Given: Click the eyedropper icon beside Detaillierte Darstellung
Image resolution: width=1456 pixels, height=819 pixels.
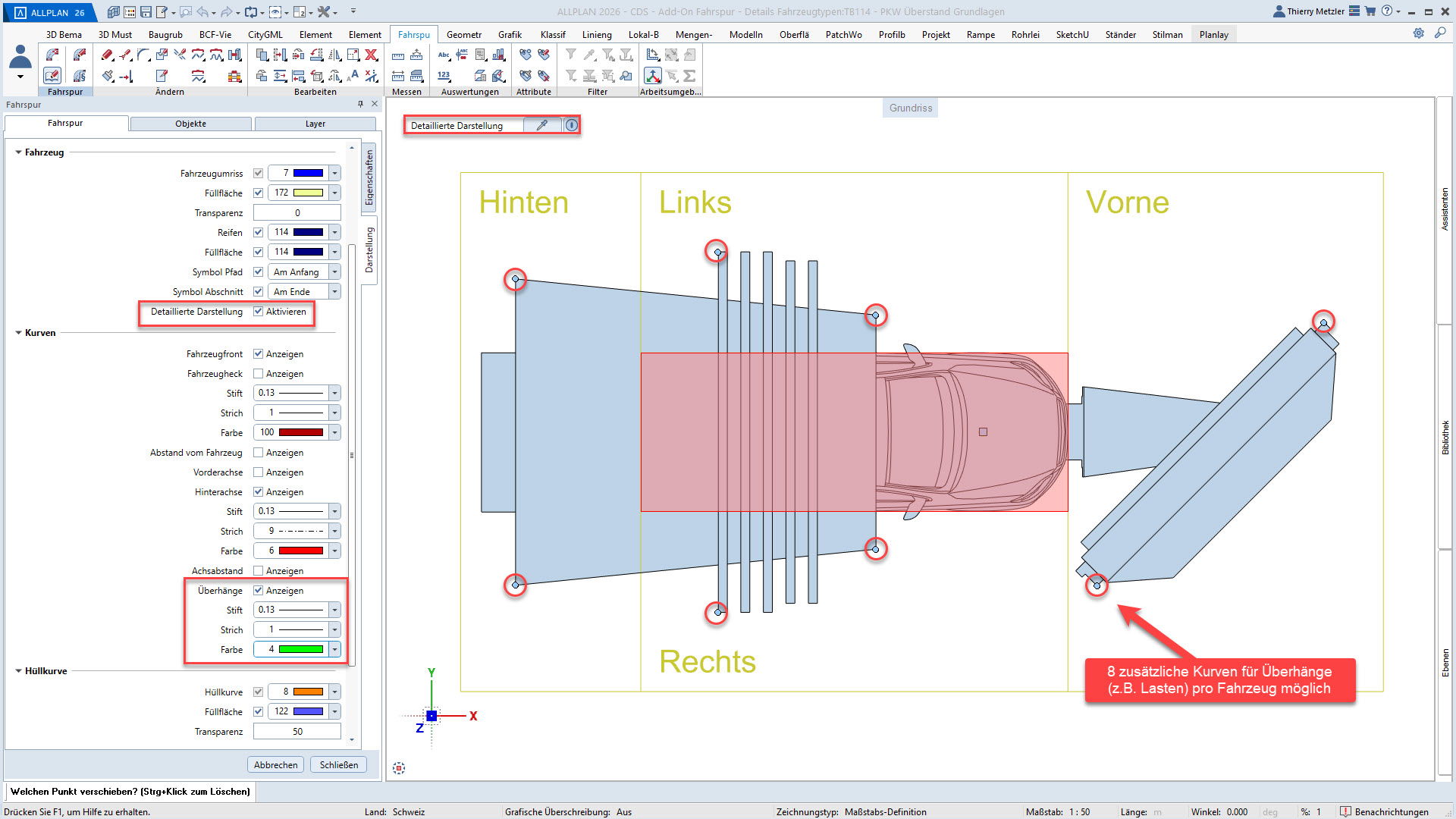Looking at the screenshot, I should point(541,125).
